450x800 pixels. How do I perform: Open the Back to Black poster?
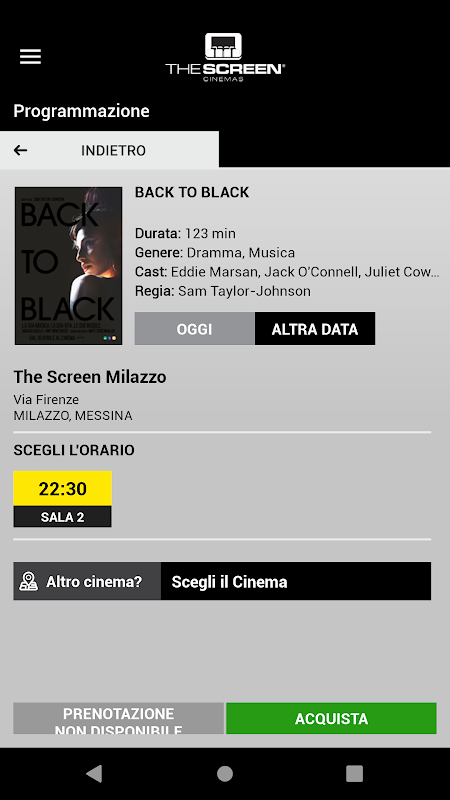(68, 266)
